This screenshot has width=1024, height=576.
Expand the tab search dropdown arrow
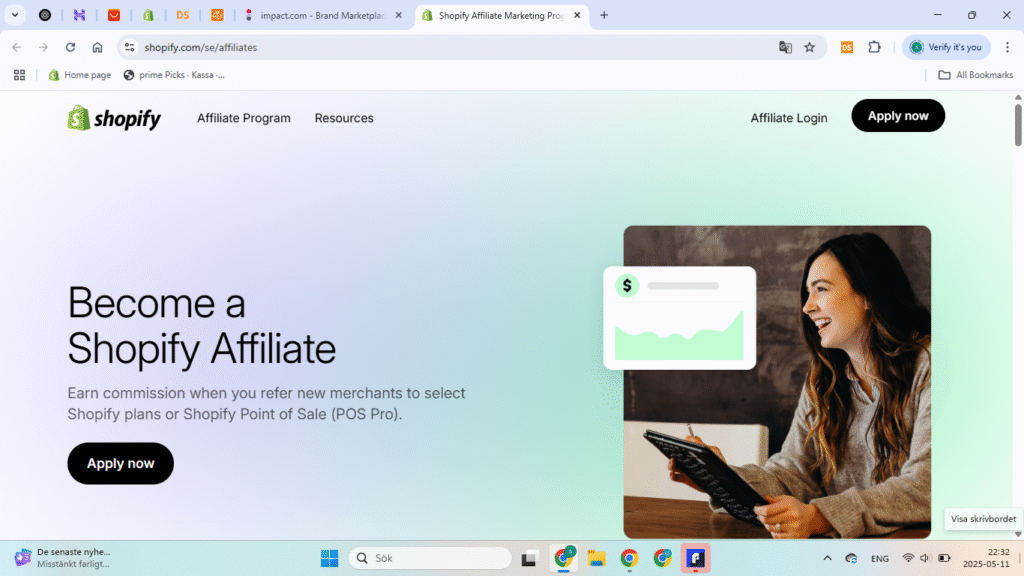(x=14, y=15)
